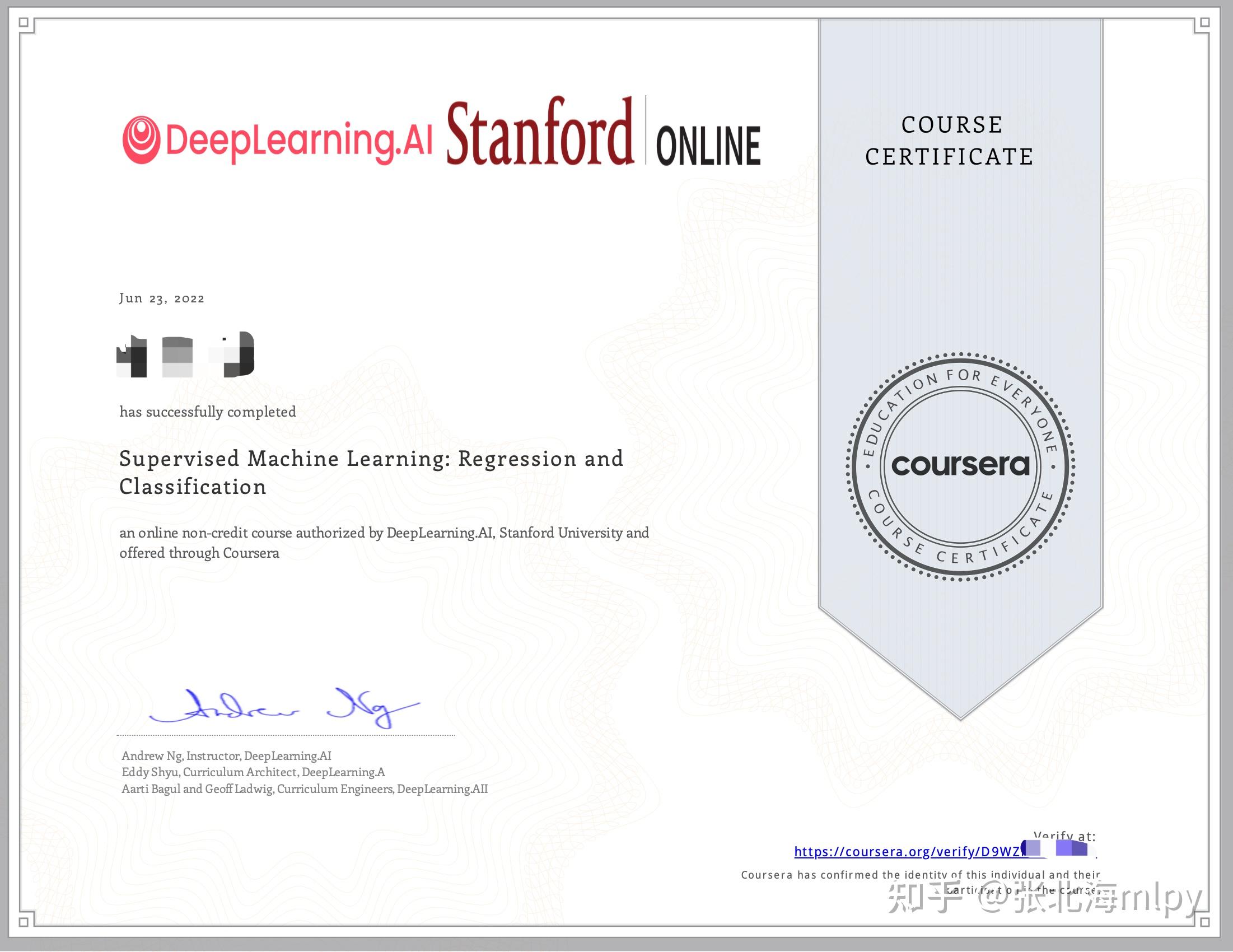Viewport: 1233px width, 952px height.
Task: Click the Stanford Online logo
Action: [x=604, y=132]
